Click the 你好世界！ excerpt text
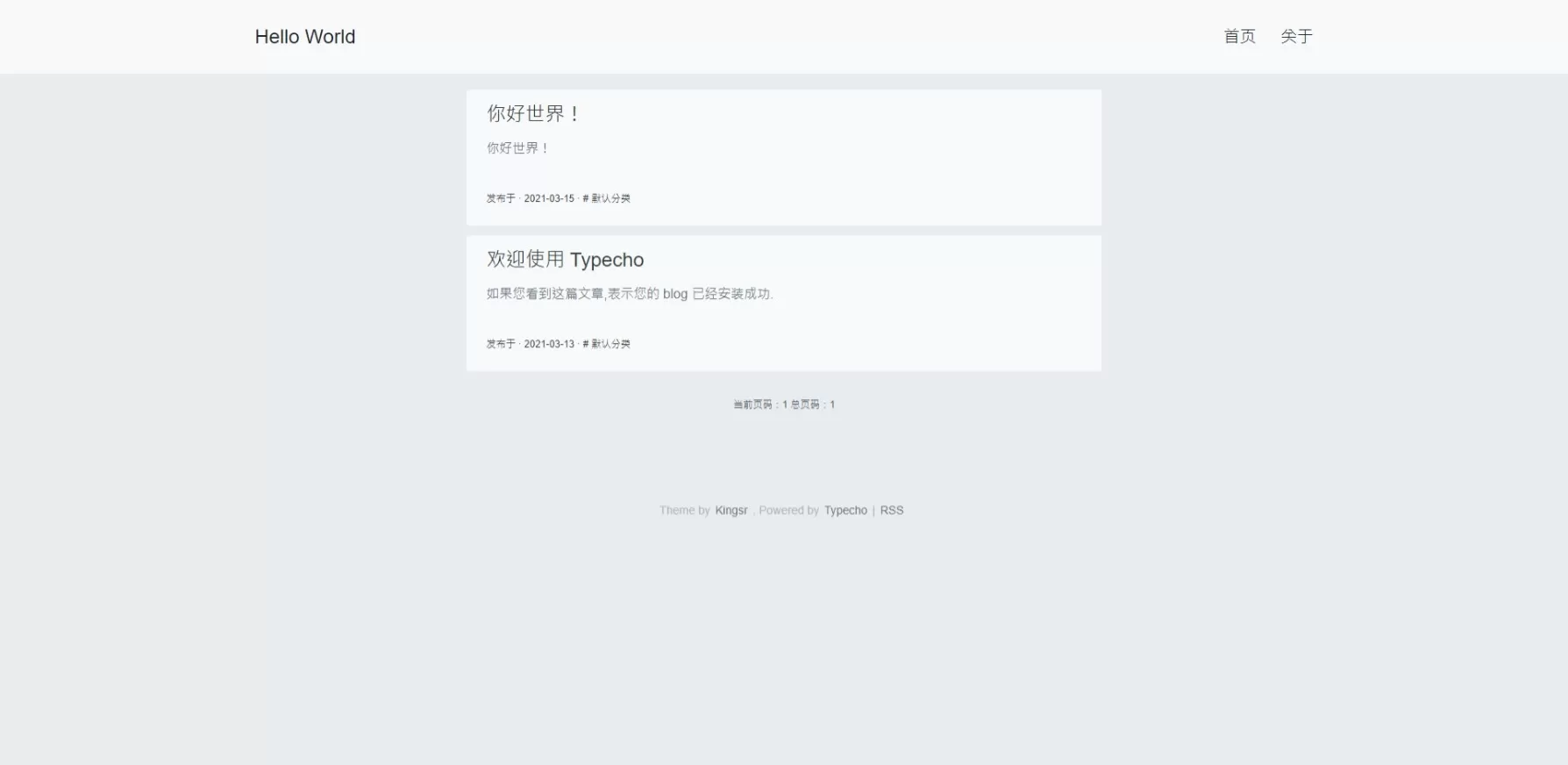 point(517,148)
